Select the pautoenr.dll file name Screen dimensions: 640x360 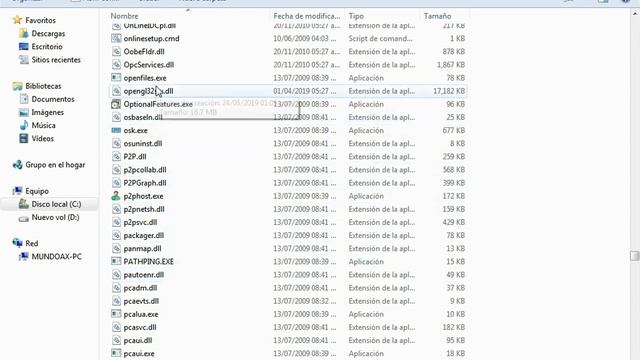pyautogui.click(x=144, y=275)
